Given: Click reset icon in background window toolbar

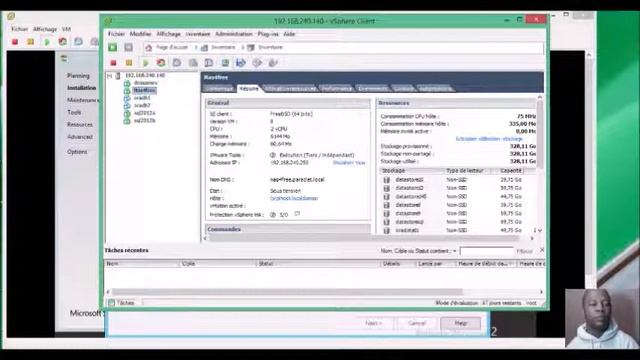Looking at the screenshot, I should pyautogui.click(x=63, y=42).
